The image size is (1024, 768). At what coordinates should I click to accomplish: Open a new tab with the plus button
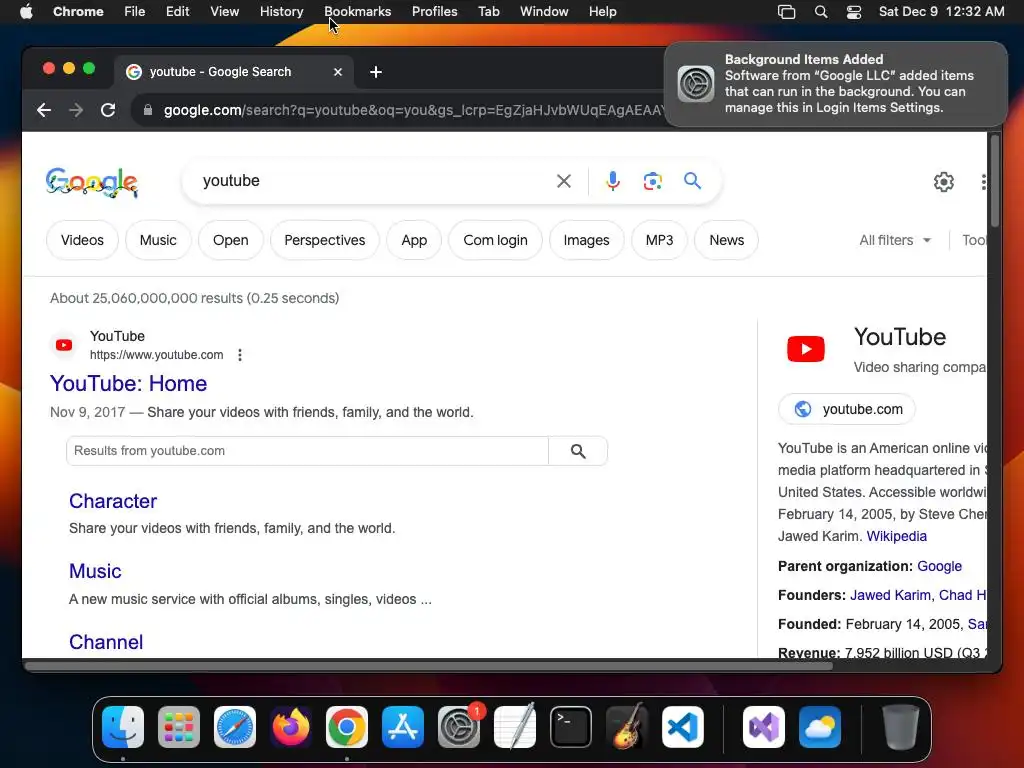tap(376, 72)
